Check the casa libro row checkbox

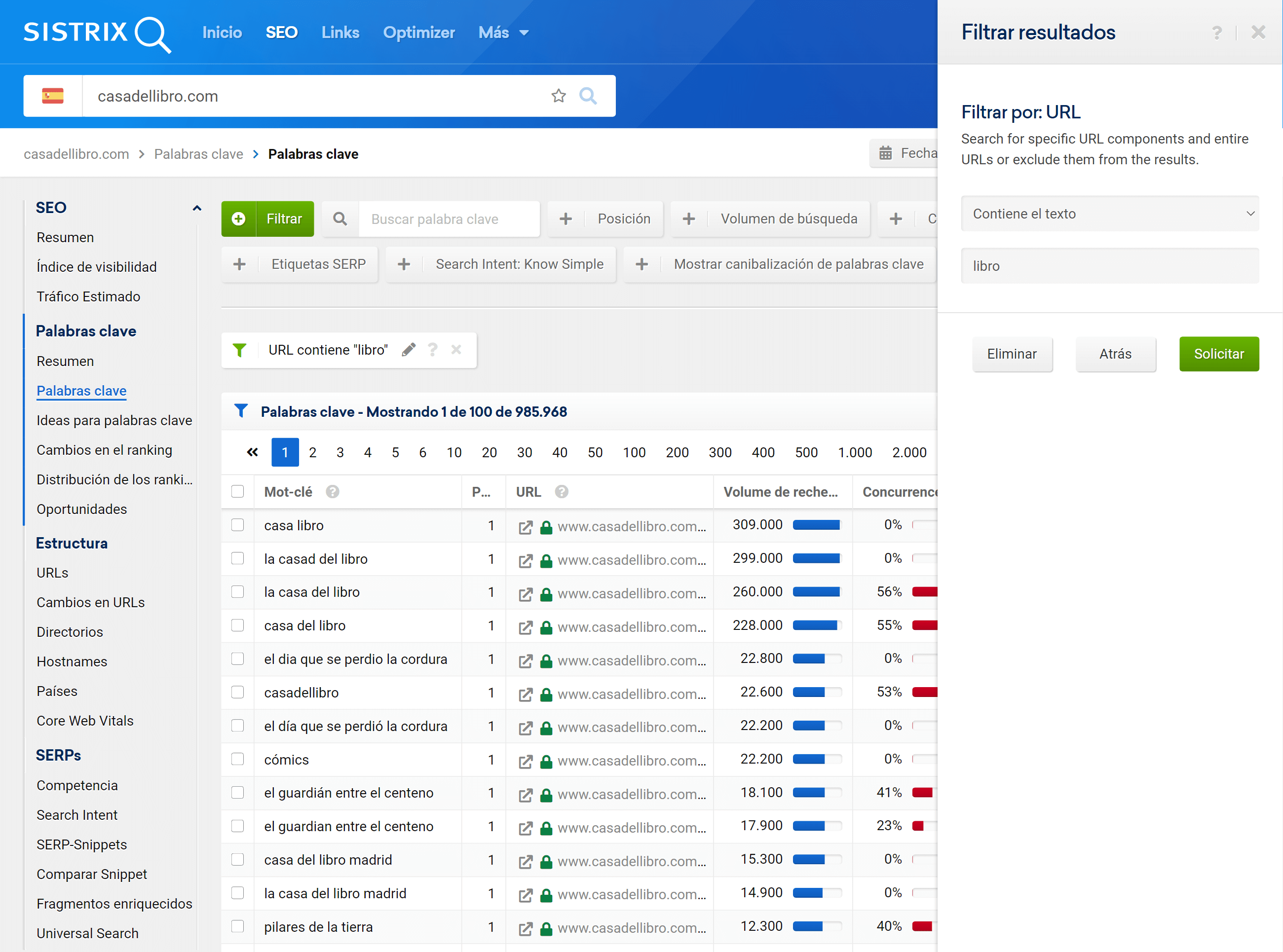pos(237,525)
